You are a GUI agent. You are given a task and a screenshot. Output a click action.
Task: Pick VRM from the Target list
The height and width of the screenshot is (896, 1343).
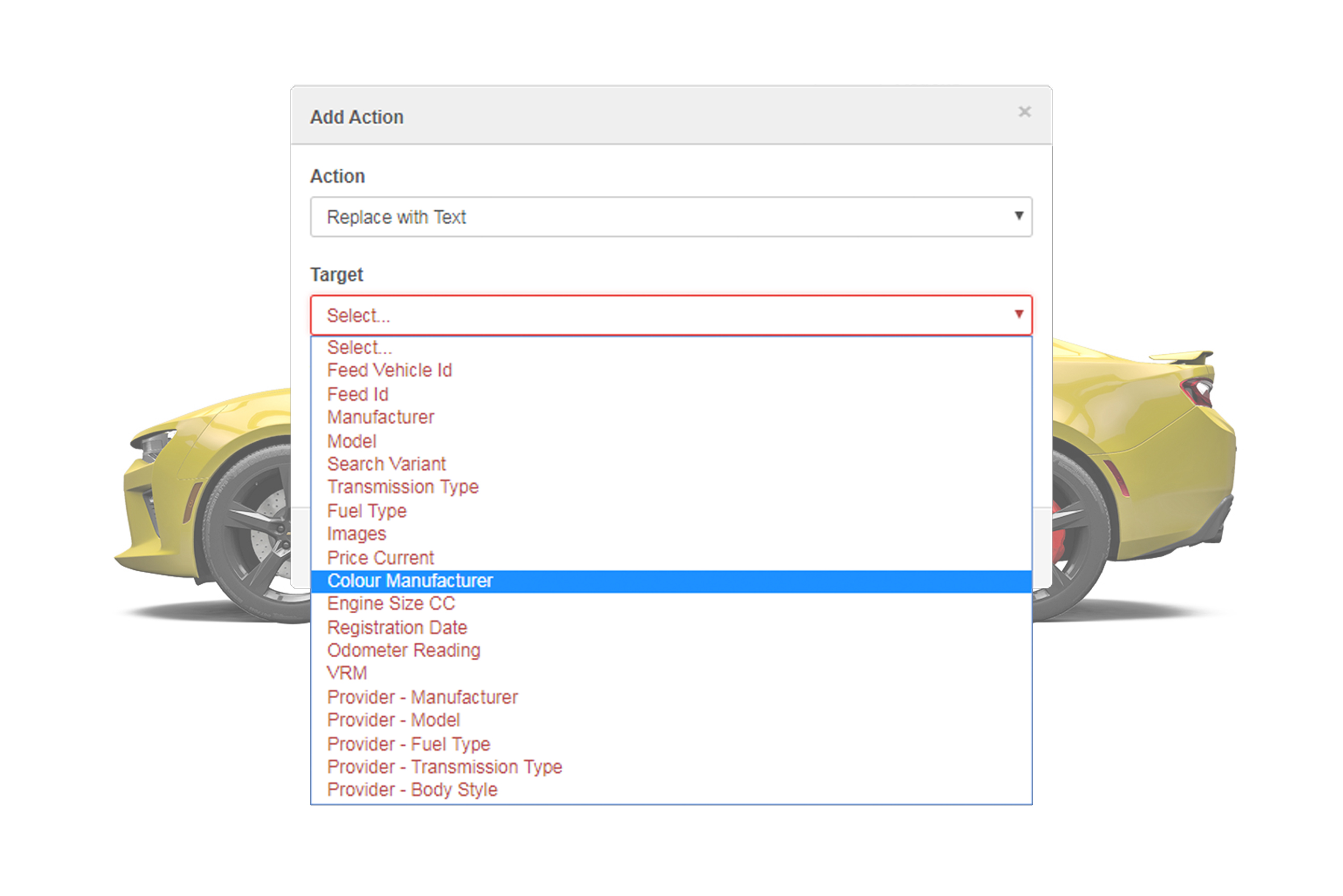[x=671, y=673]
